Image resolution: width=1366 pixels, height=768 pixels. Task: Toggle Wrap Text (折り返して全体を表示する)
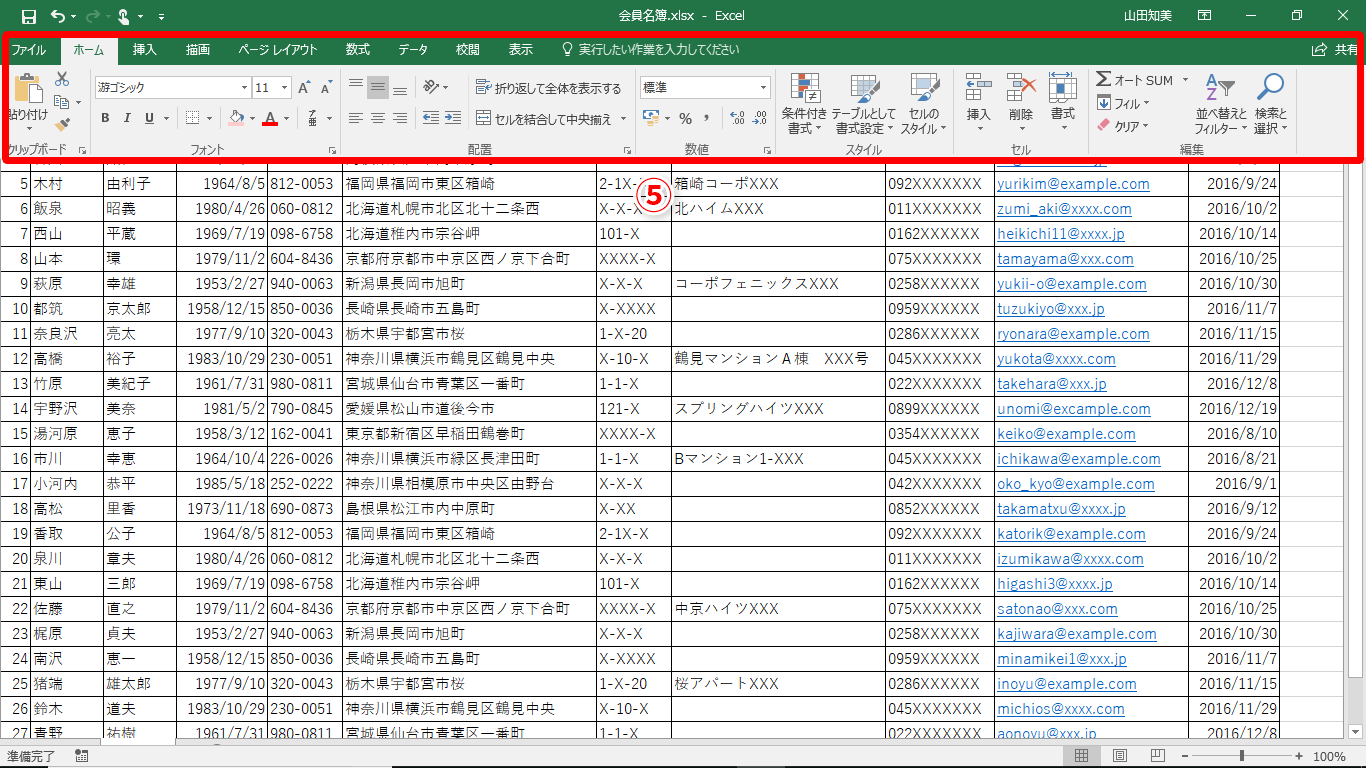coord(549,88)
